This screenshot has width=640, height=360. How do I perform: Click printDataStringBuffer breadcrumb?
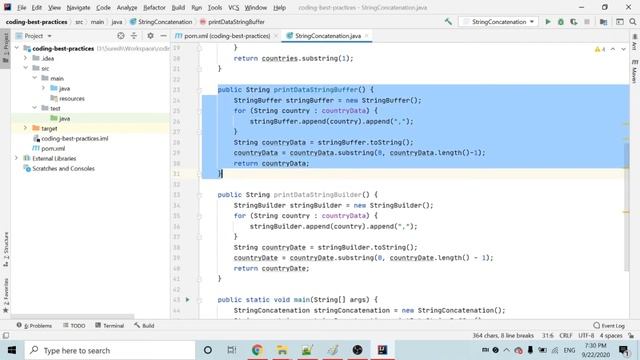[x=232, y=22]
